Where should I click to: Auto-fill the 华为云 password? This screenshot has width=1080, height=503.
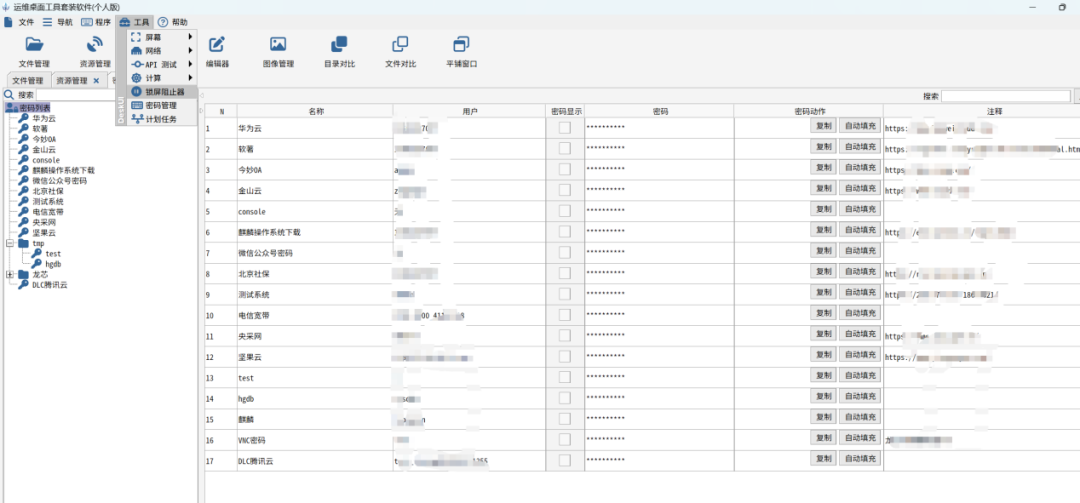tap(860, 127)
